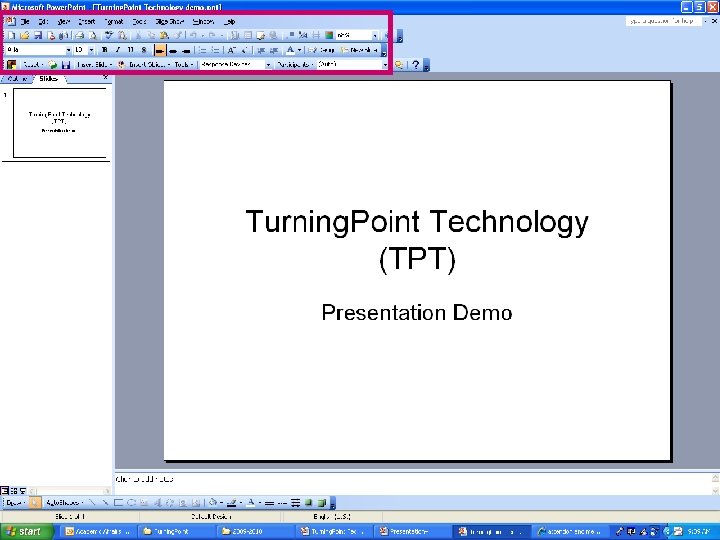
Task: Open the TurningPoint Reset dropdown
Action: pos(33,65)
